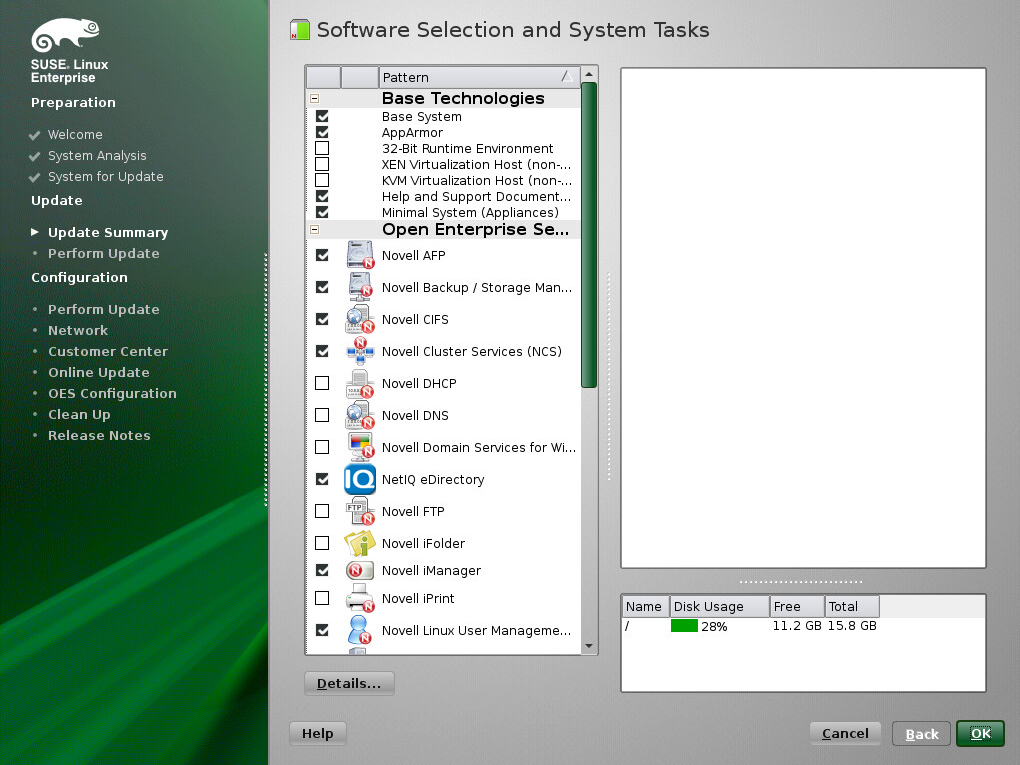Check the Novell DHCP pattern checkbox
Screen dimensions: 1020x765
click(322, 383)
